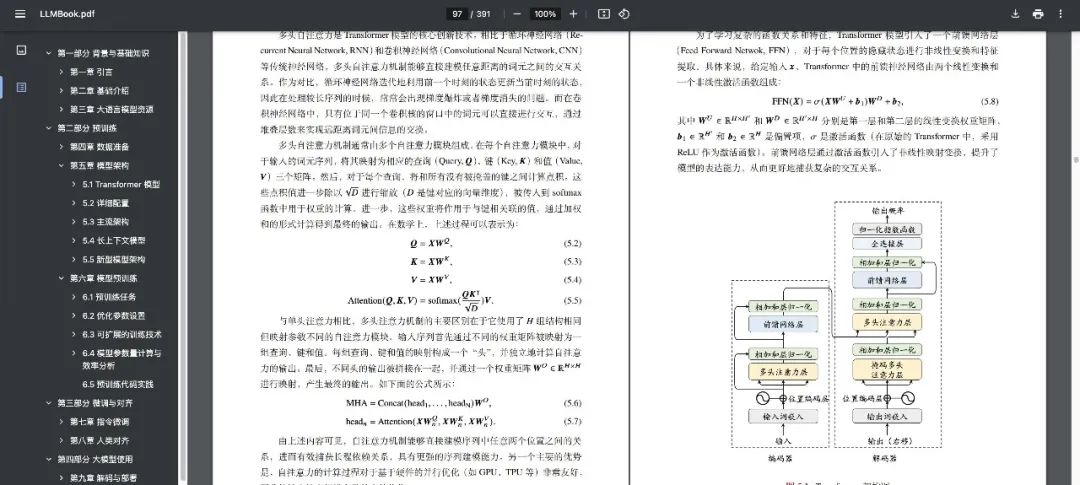Rotate the document counterclockwise
Image resolution: width=1080 pixels, height=485 pixels.
(624, 14)
